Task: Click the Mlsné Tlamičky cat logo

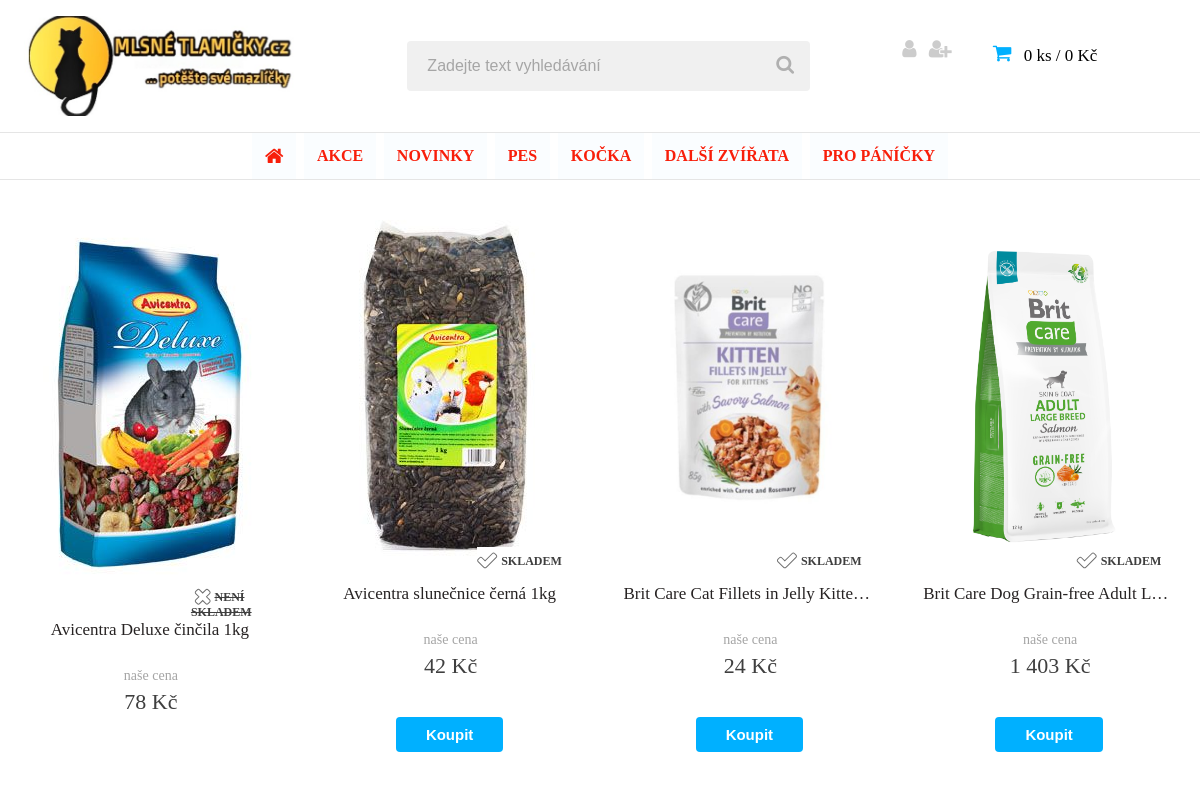Action: 160,65
